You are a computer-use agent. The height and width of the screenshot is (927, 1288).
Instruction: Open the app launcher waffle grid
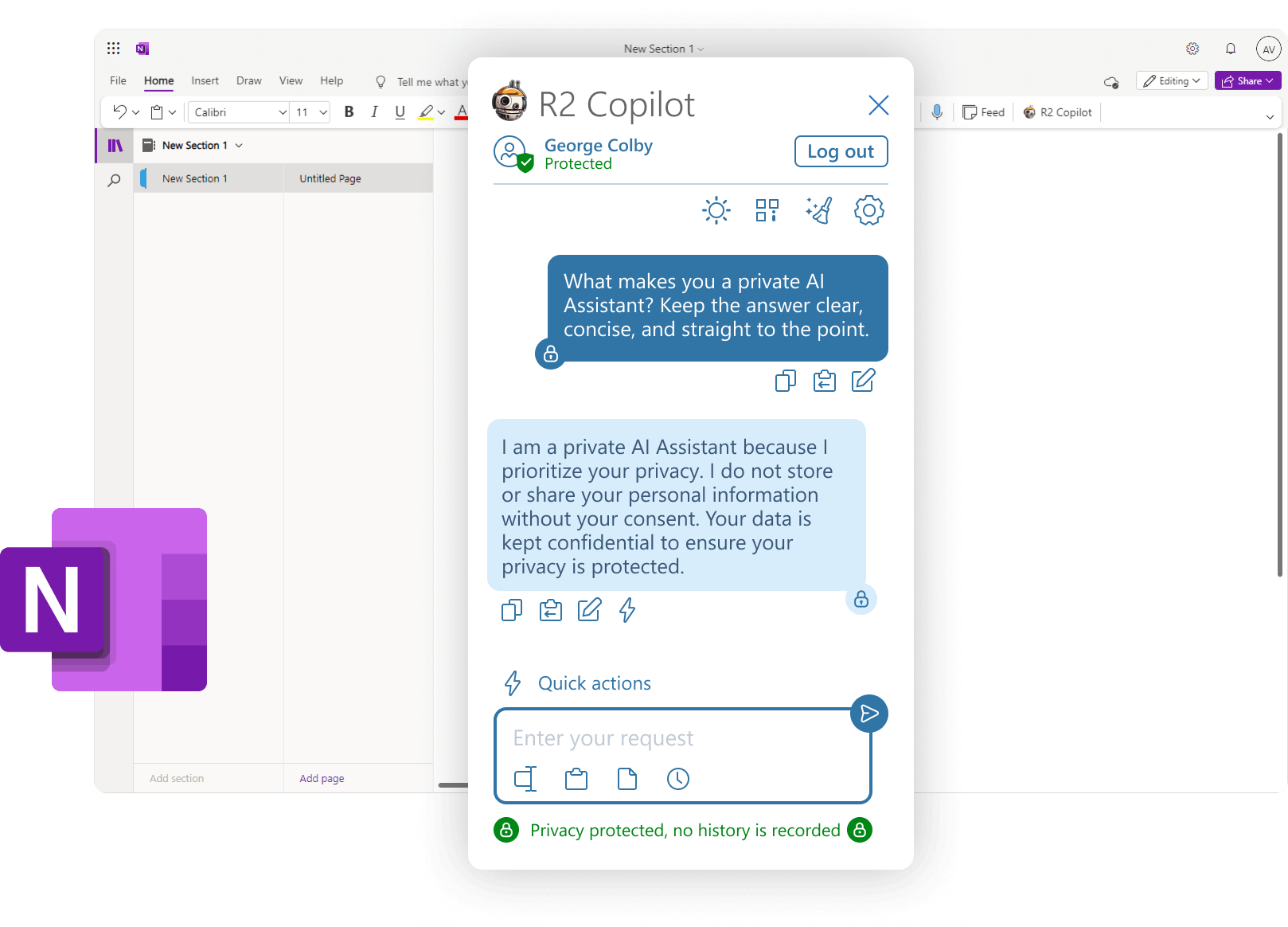click(x=114, y=49)
